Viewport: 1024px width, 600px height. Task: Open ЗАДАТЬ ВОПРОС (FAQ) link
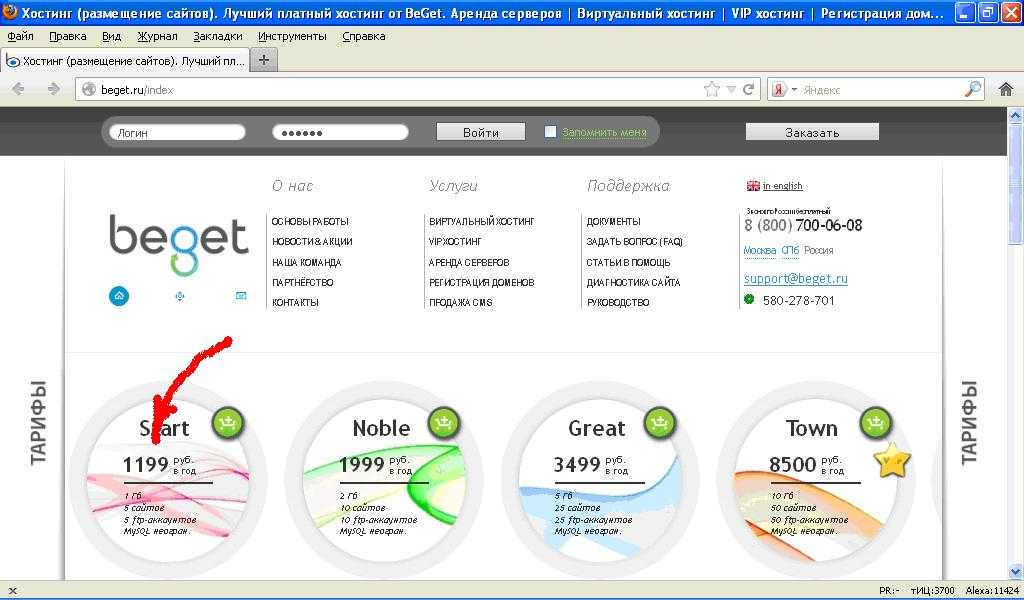coord(634,242)
